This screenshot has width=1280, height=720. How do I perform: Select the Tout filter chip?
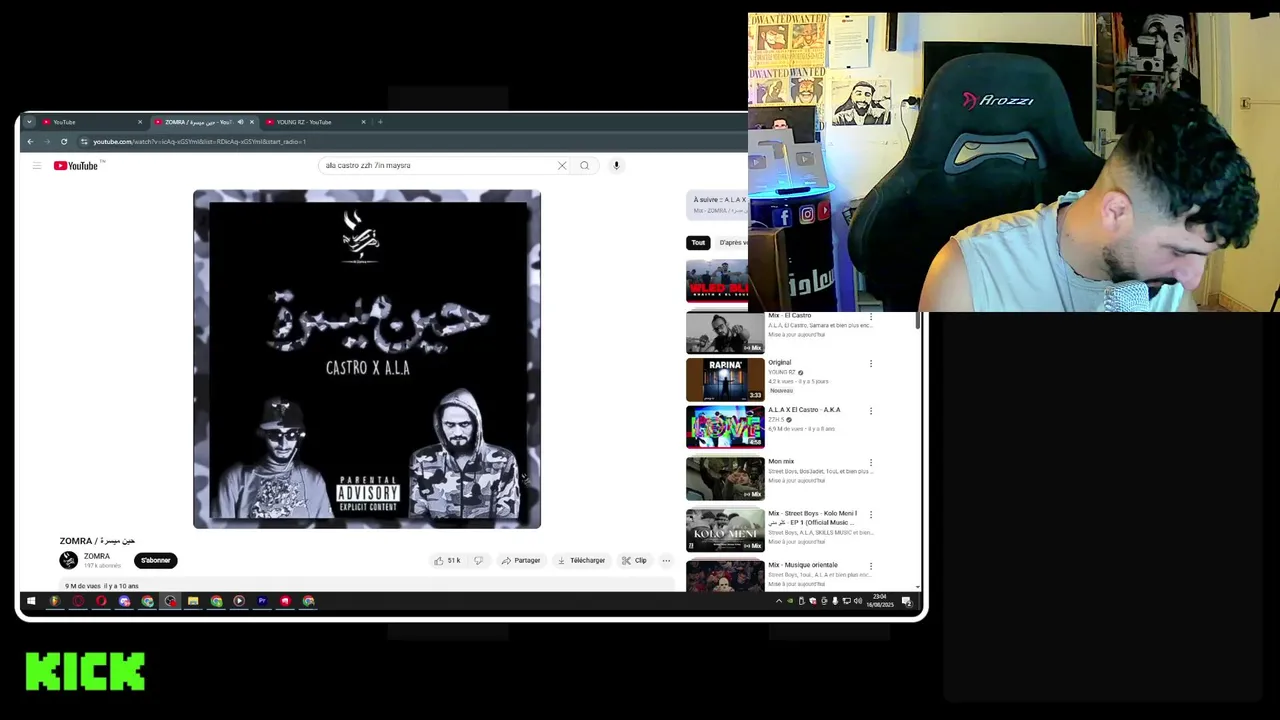[x=698, y=243]
